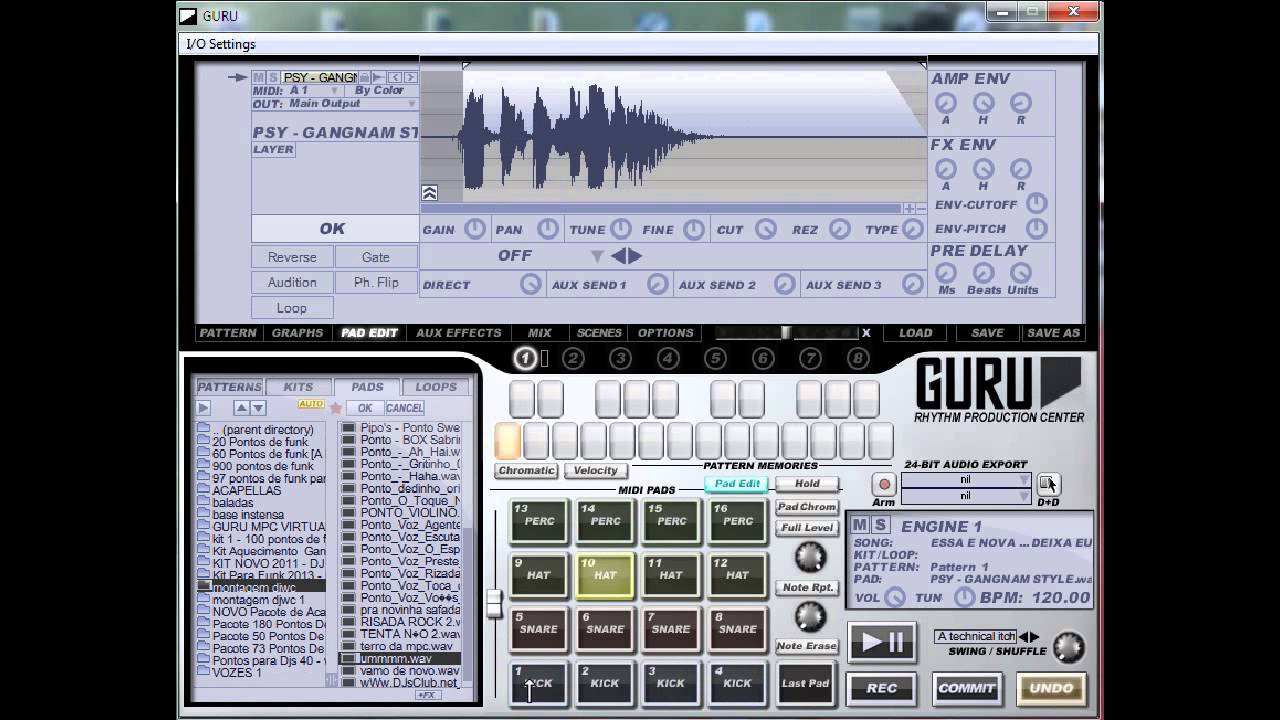Open the SCENES tab
Image resolution: width=1280 pixels, height=720 pixels.
coord(599,333)
